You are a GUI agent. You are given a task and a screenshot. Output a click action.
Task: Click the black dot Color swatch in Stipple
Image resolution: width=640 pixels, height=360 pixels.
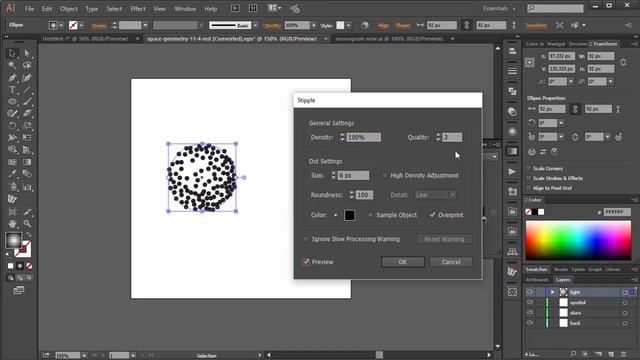click(349, 215)
